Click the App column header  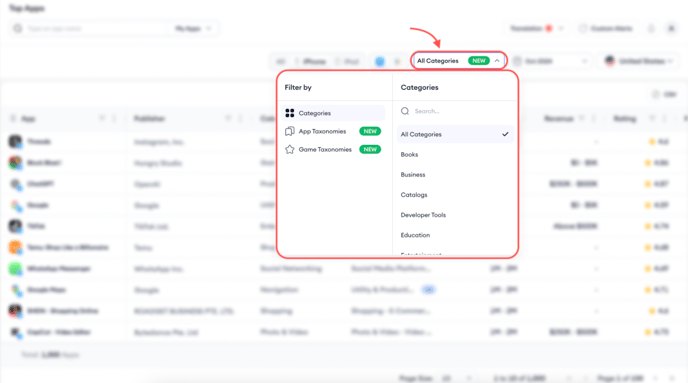pos(28,118)
